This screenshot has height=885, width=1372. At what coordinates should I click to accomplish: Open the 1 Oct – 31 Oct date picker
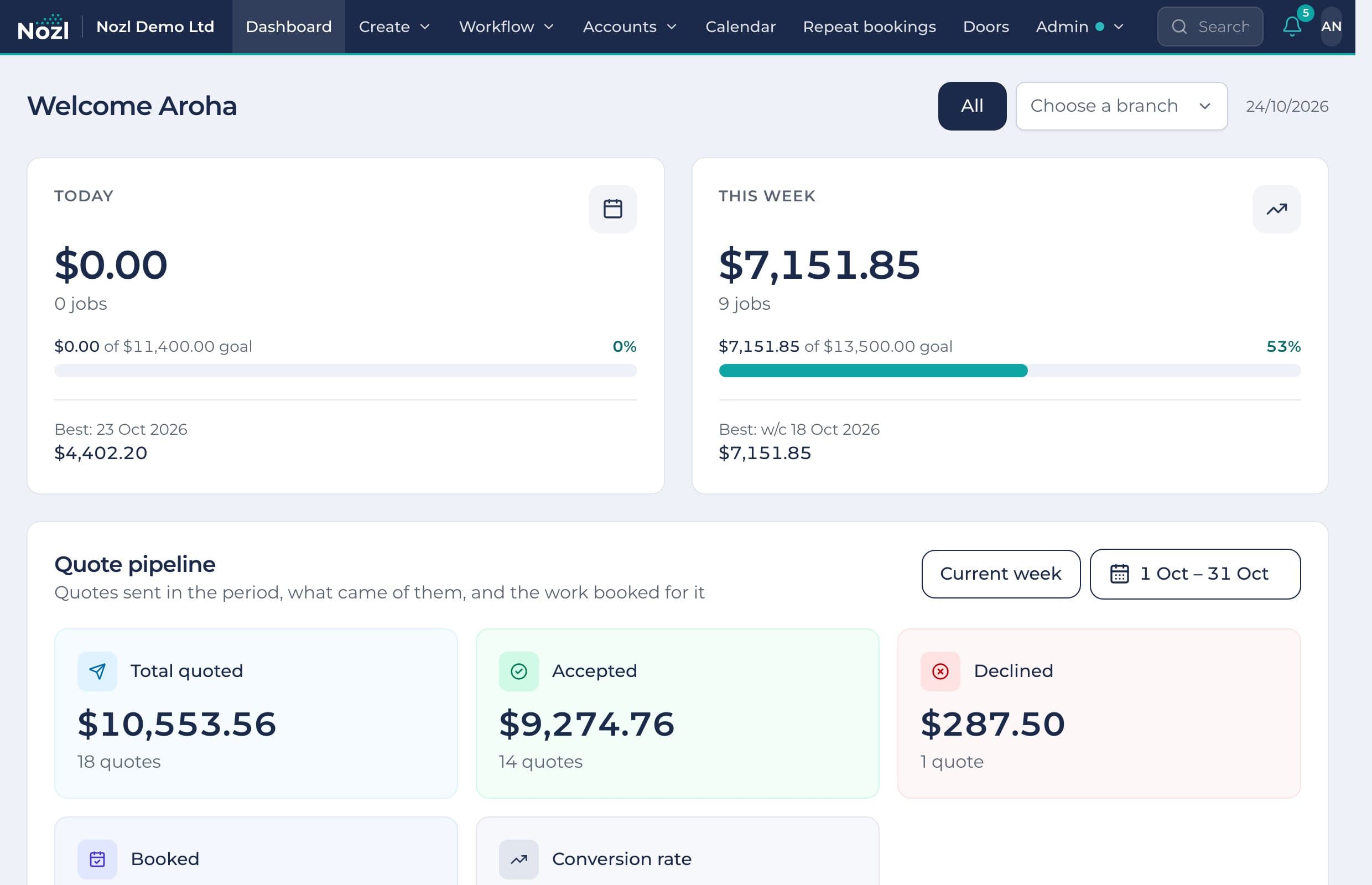tap(1195, 574)
